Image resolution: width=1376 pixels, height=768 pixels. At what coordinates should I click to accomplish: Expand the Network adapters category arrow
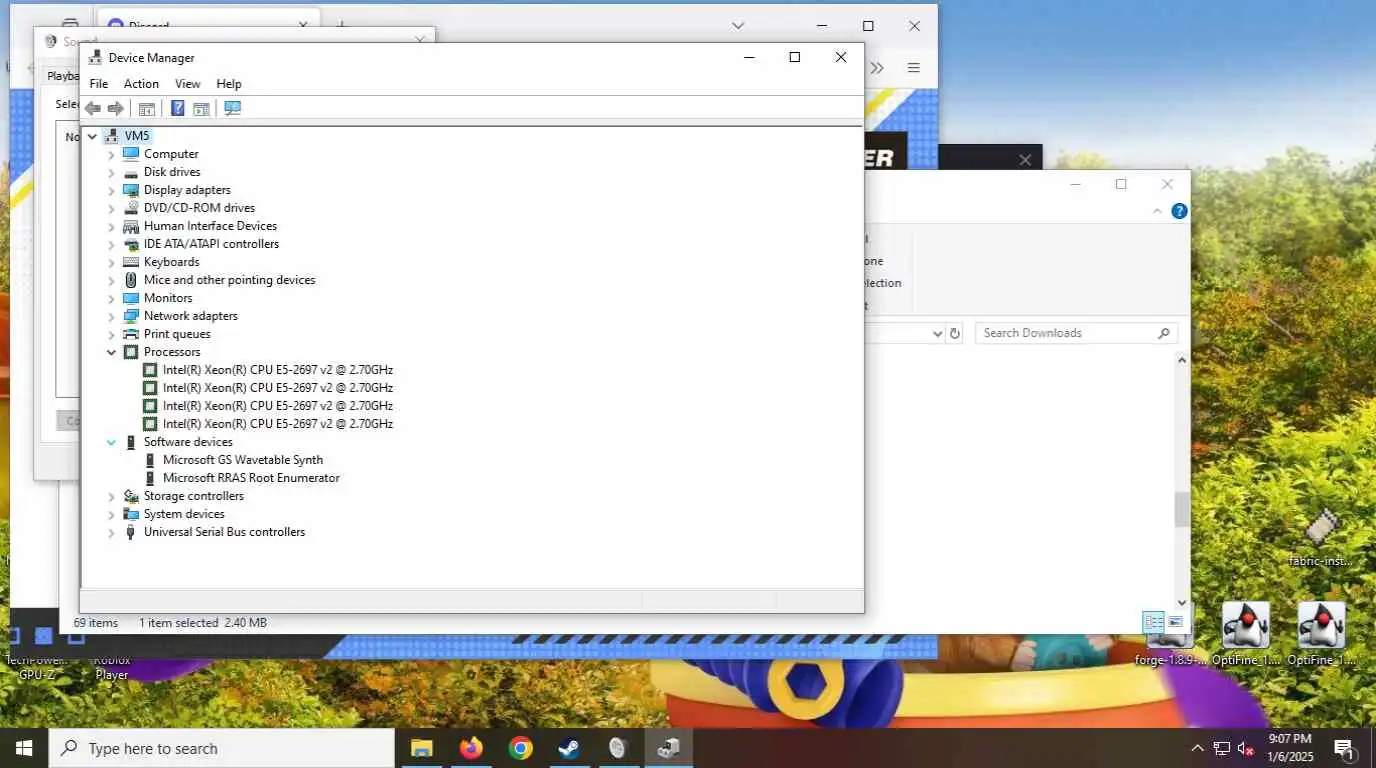112,316
